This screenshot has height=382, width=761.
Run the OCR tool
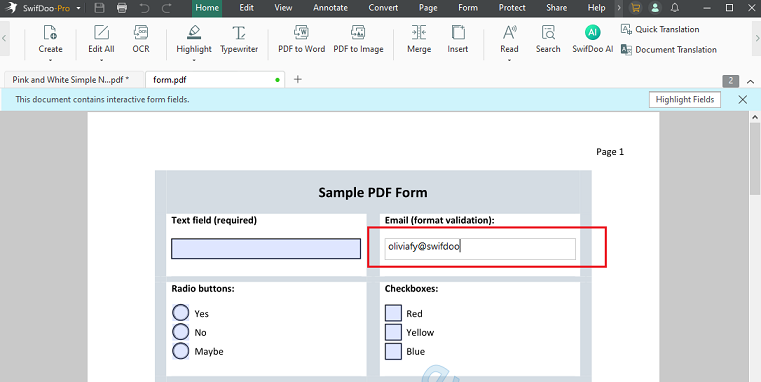tap(141, 39)
